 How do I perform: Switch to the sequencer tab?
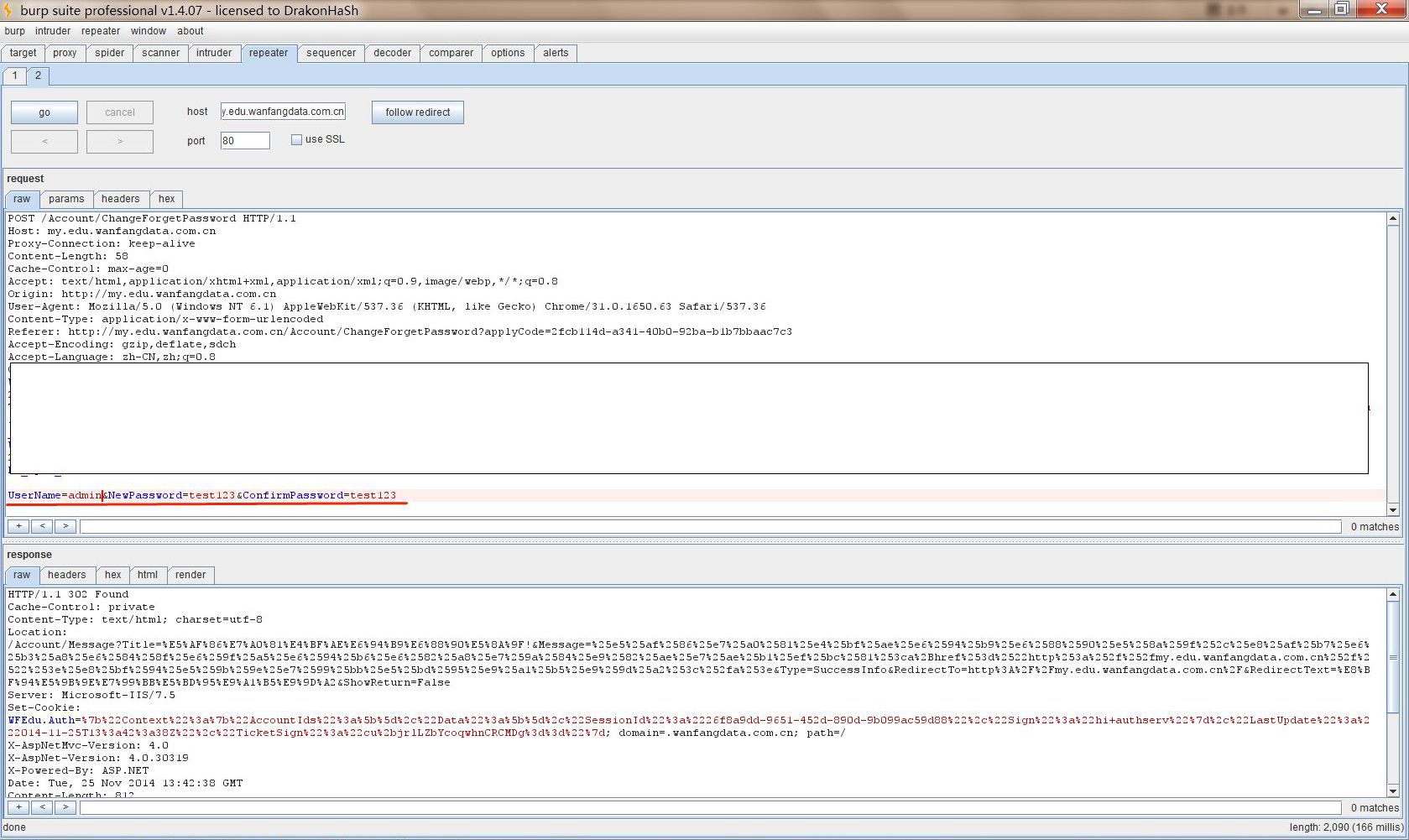331,53
